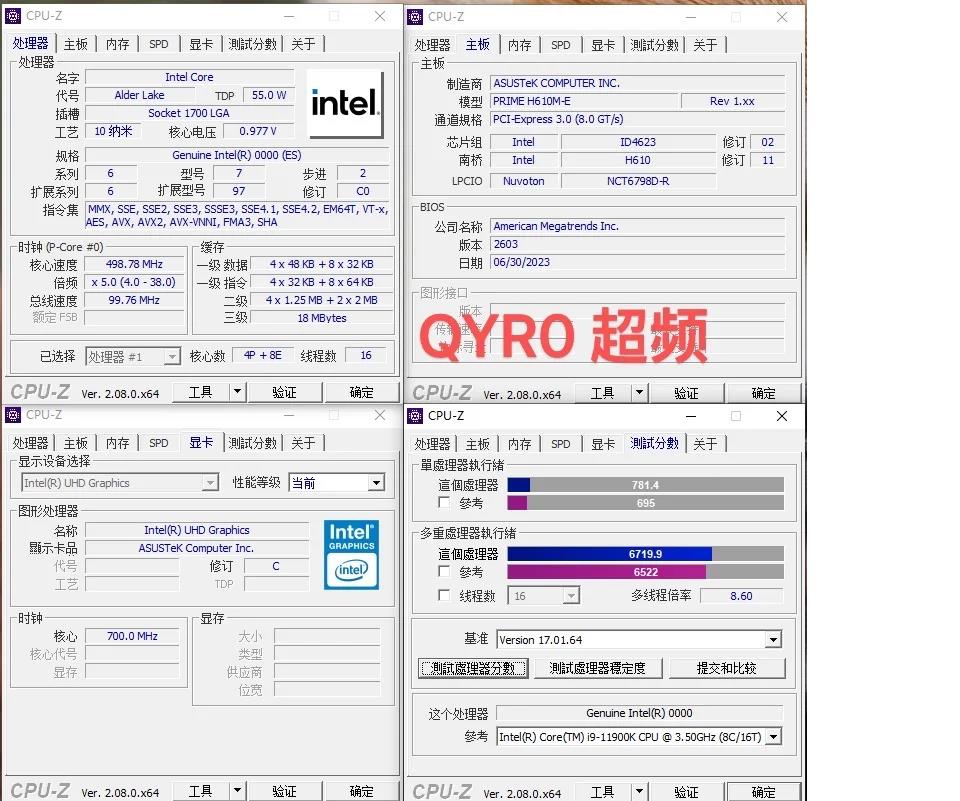Click the 名字 field showing Intel Core

tap(189, 77)
